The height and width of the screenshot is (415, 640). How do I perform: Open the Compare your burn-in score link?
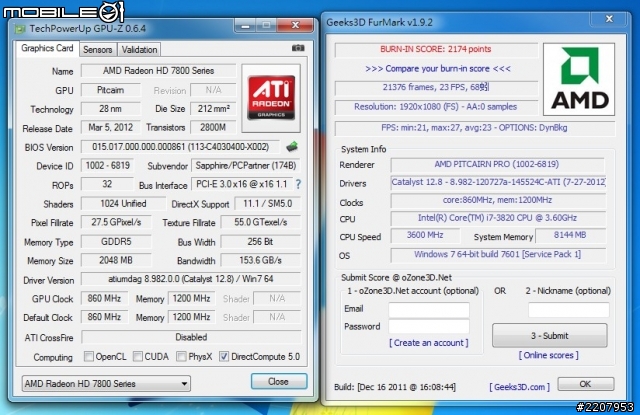(438, 68)
